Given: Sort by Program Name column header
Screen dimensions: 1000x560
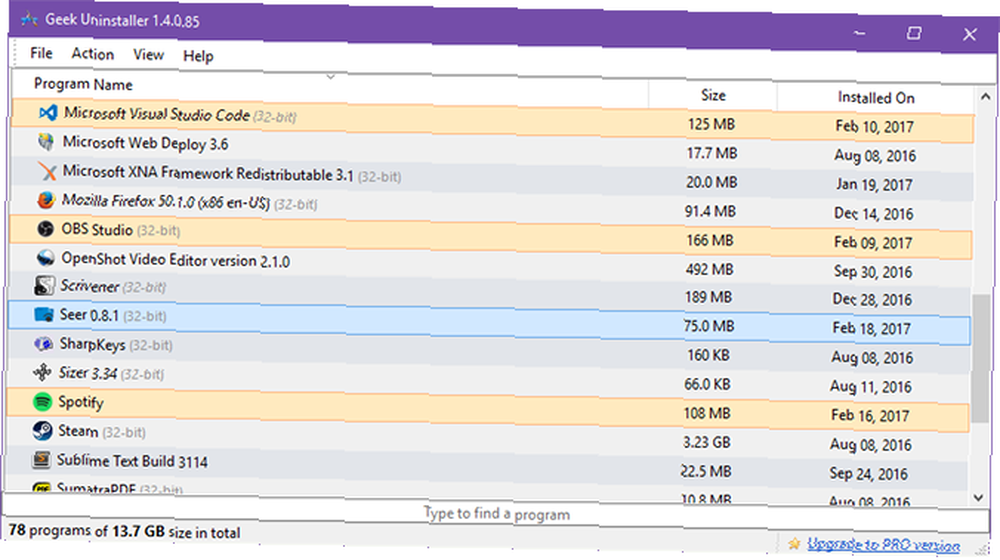Looking at the screenshot, I should [x=84, y=84].
